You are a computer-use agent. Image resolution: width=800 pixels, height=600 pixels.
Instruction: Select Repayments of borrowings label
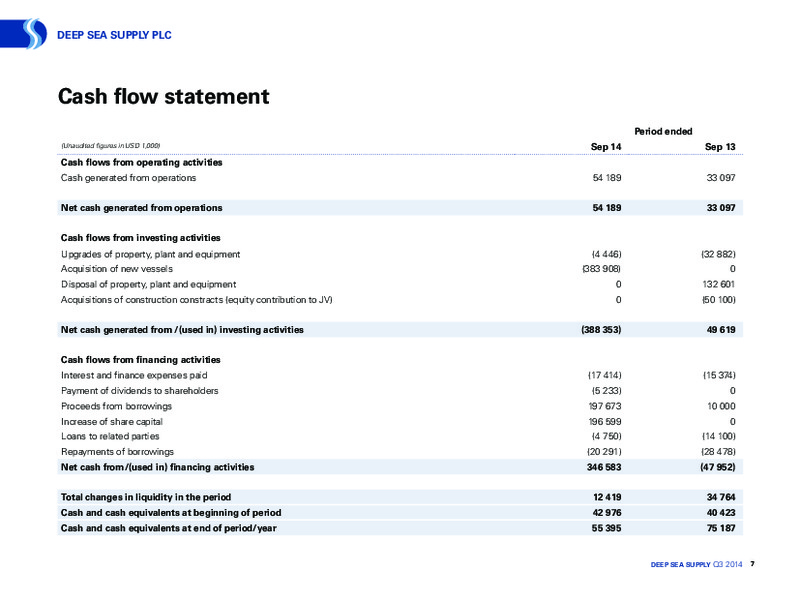(x=117, y=452)
